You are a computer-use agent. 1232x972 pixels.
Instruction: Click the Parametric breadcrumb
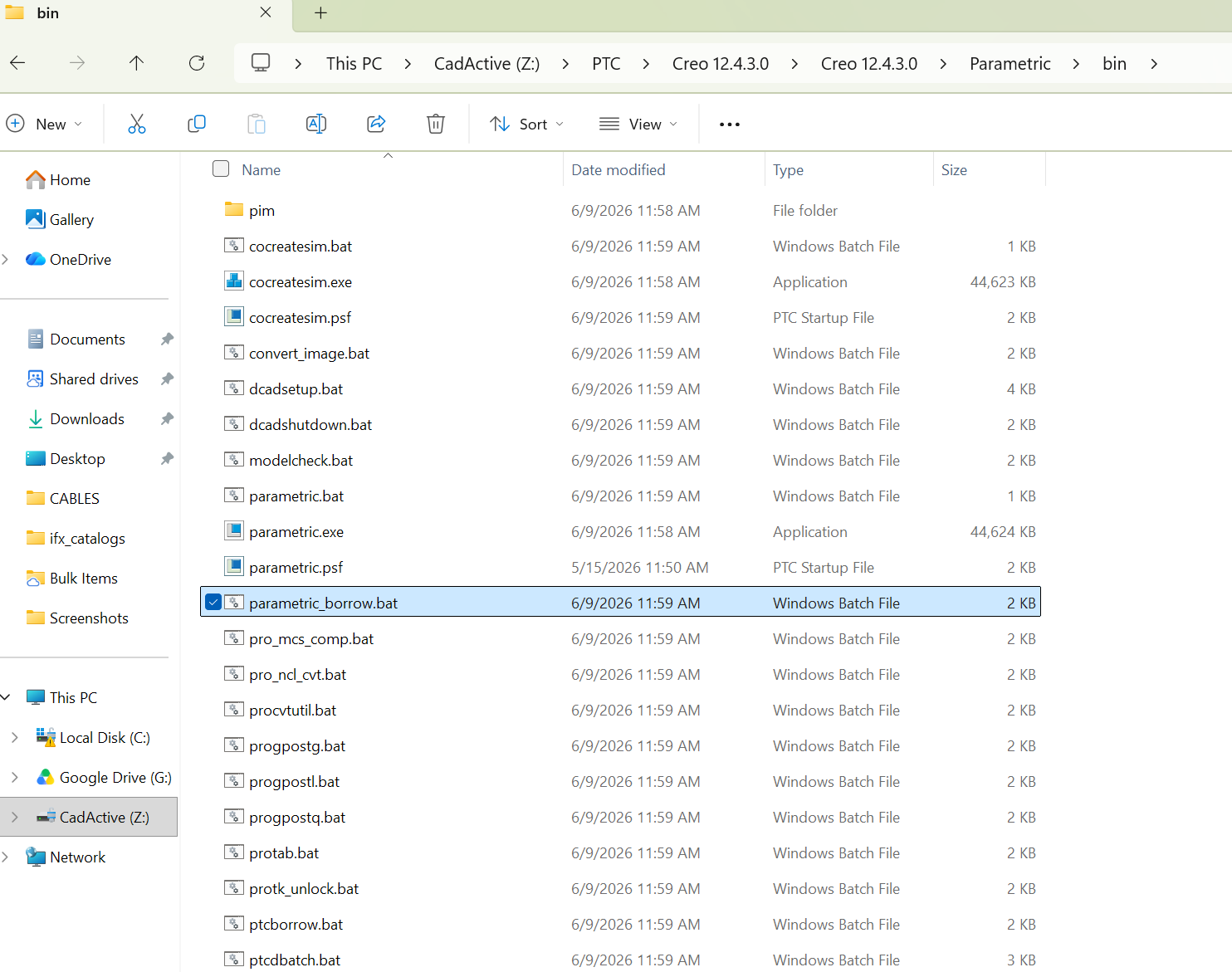(x=1010, y=64)
